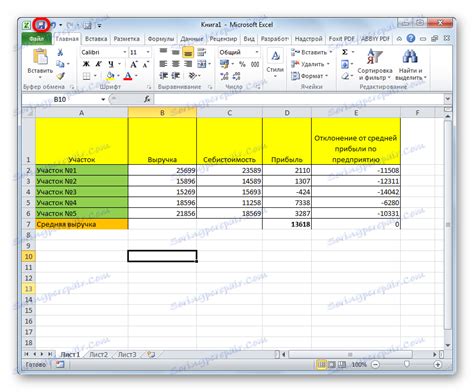Toggle align text right
This screenshot has height=392, width=474.
click(188, 64)
